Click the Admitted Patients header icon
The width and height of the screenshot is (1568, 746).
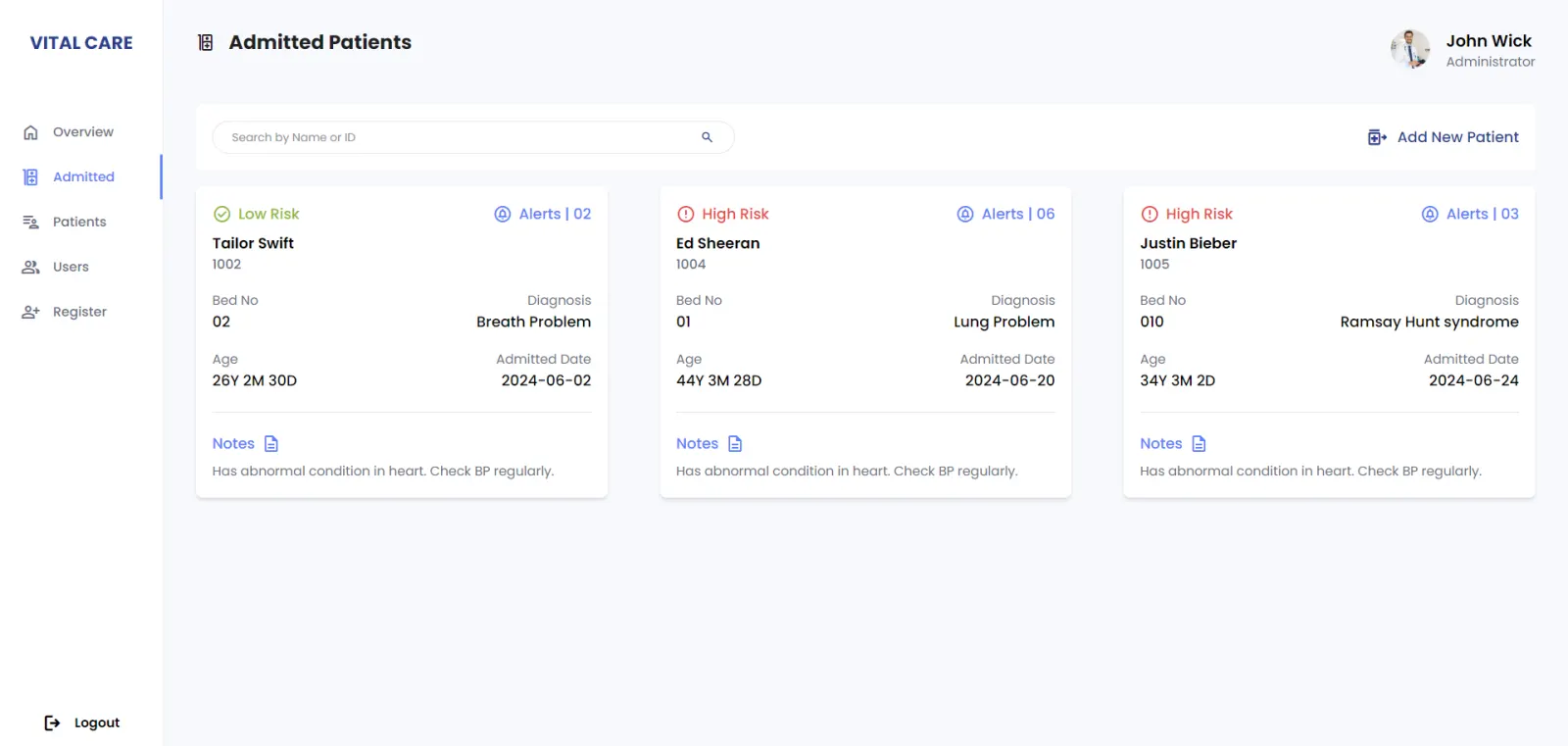click(206, 42)
